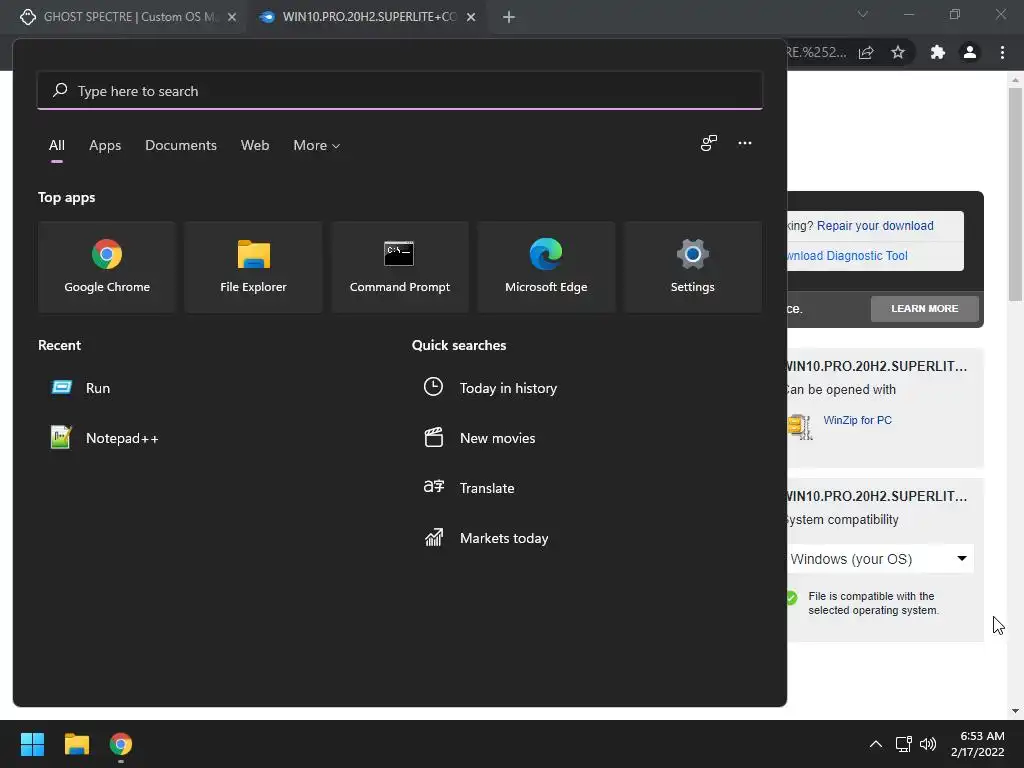Click the volume speaker tray icon
Image resolution: width=1024 pixels, height=768 pixels.
(x=927, y=744)
